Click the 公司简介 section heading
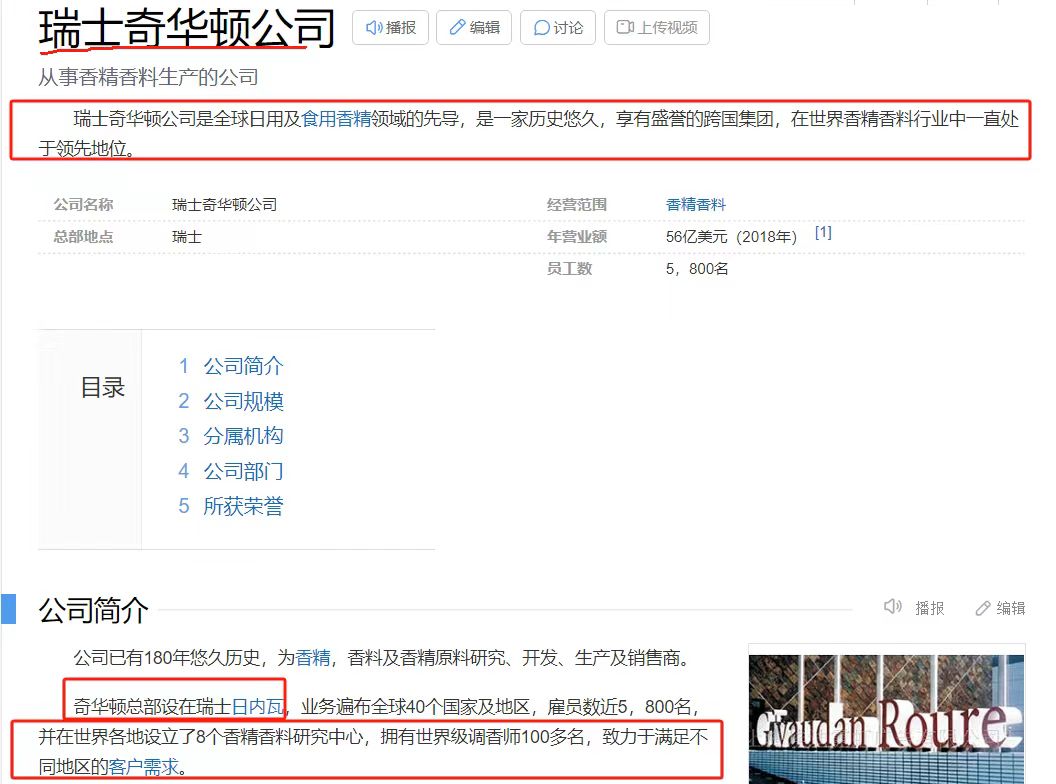Viewport: 1056px width, 784px height. click(x=93, y=610)
